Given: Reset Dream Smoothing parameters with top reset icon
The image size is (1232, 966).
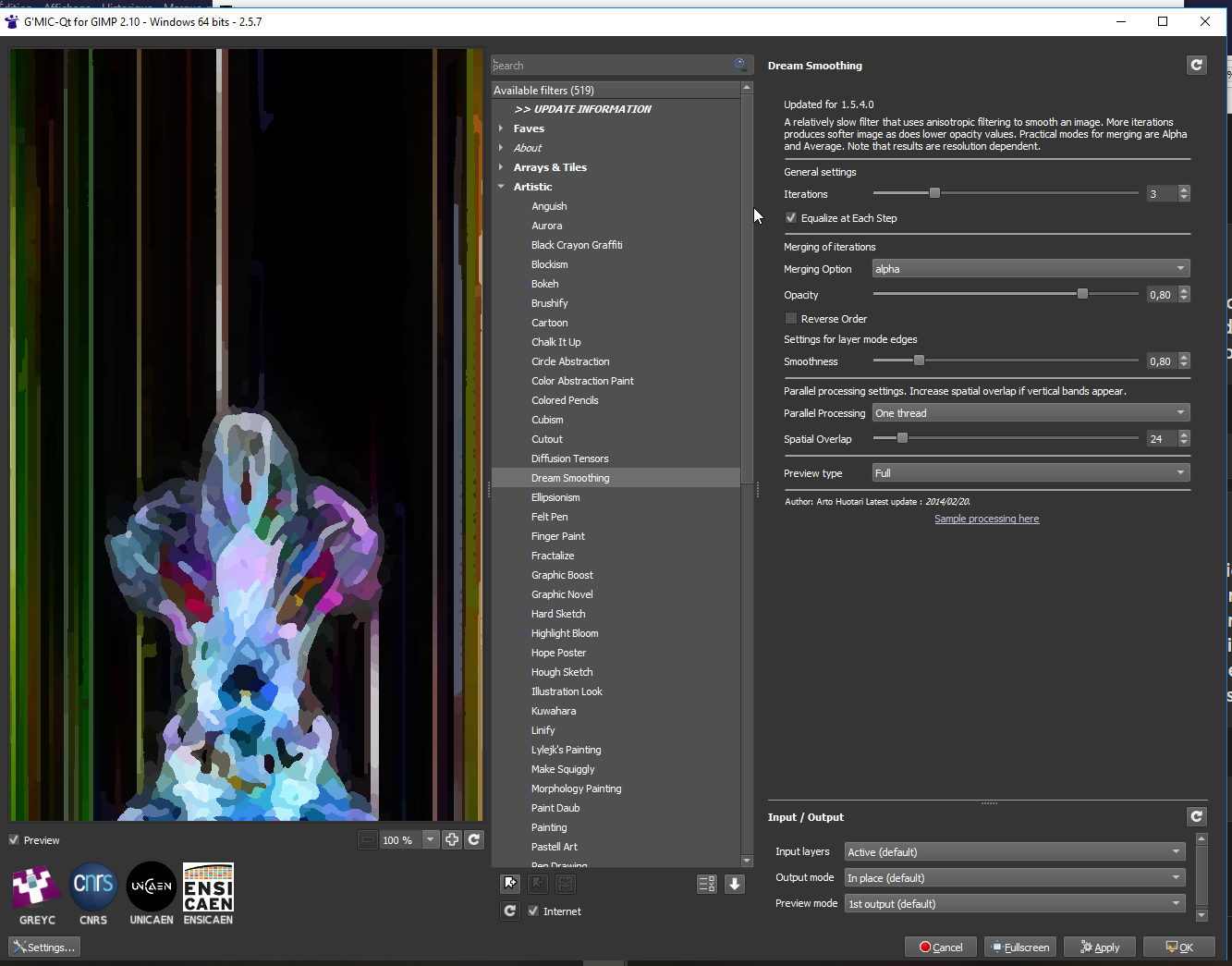Looking at the screenshot, I should pos(1197,65).
